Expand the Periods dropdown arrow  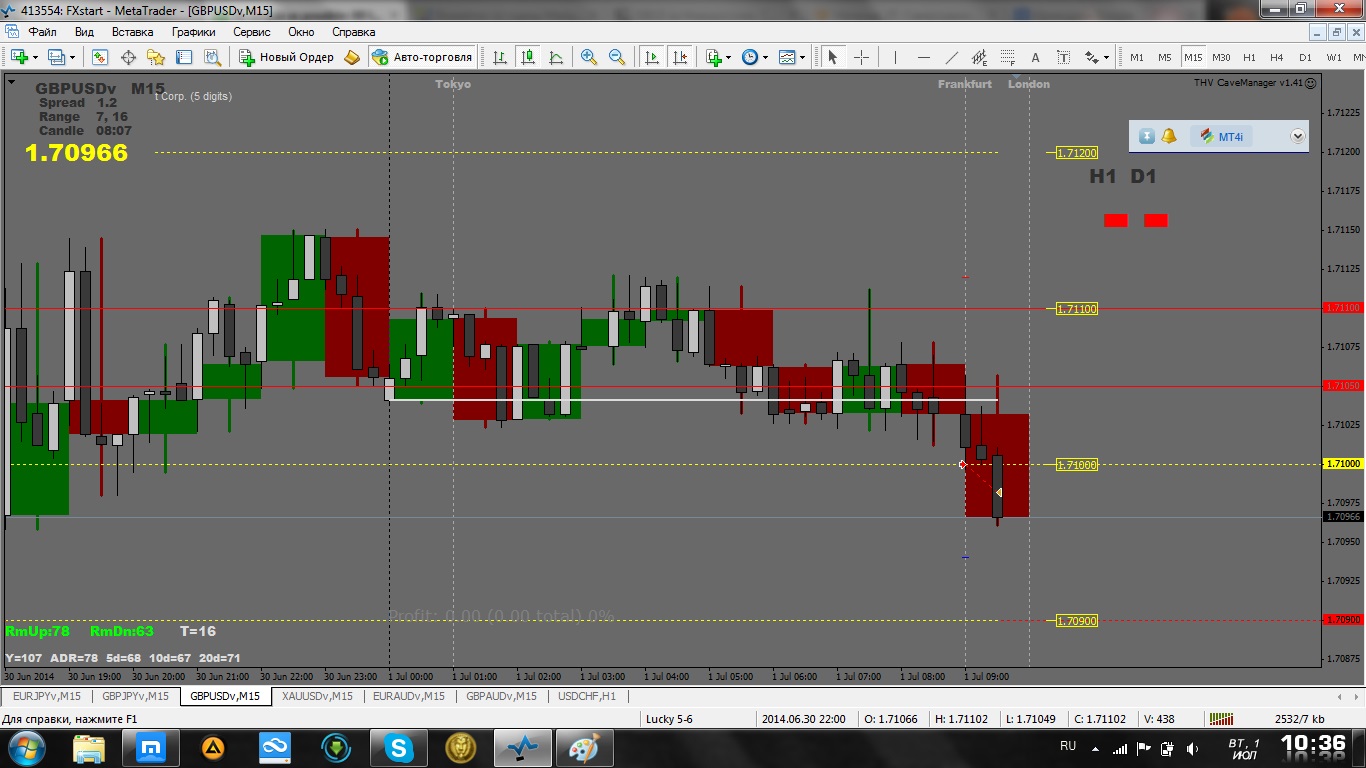pyautogui.click(x=765, y=57)
